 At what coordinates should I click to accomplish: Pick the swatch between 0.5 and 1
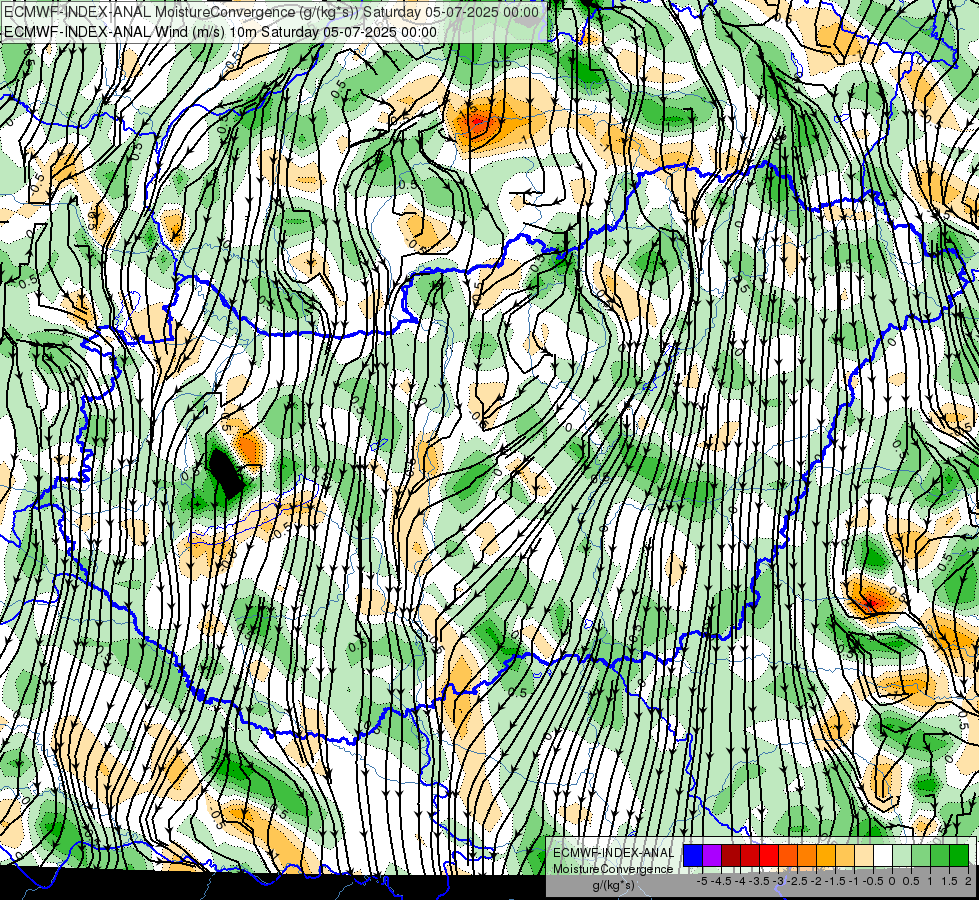[x=921, y=855]
